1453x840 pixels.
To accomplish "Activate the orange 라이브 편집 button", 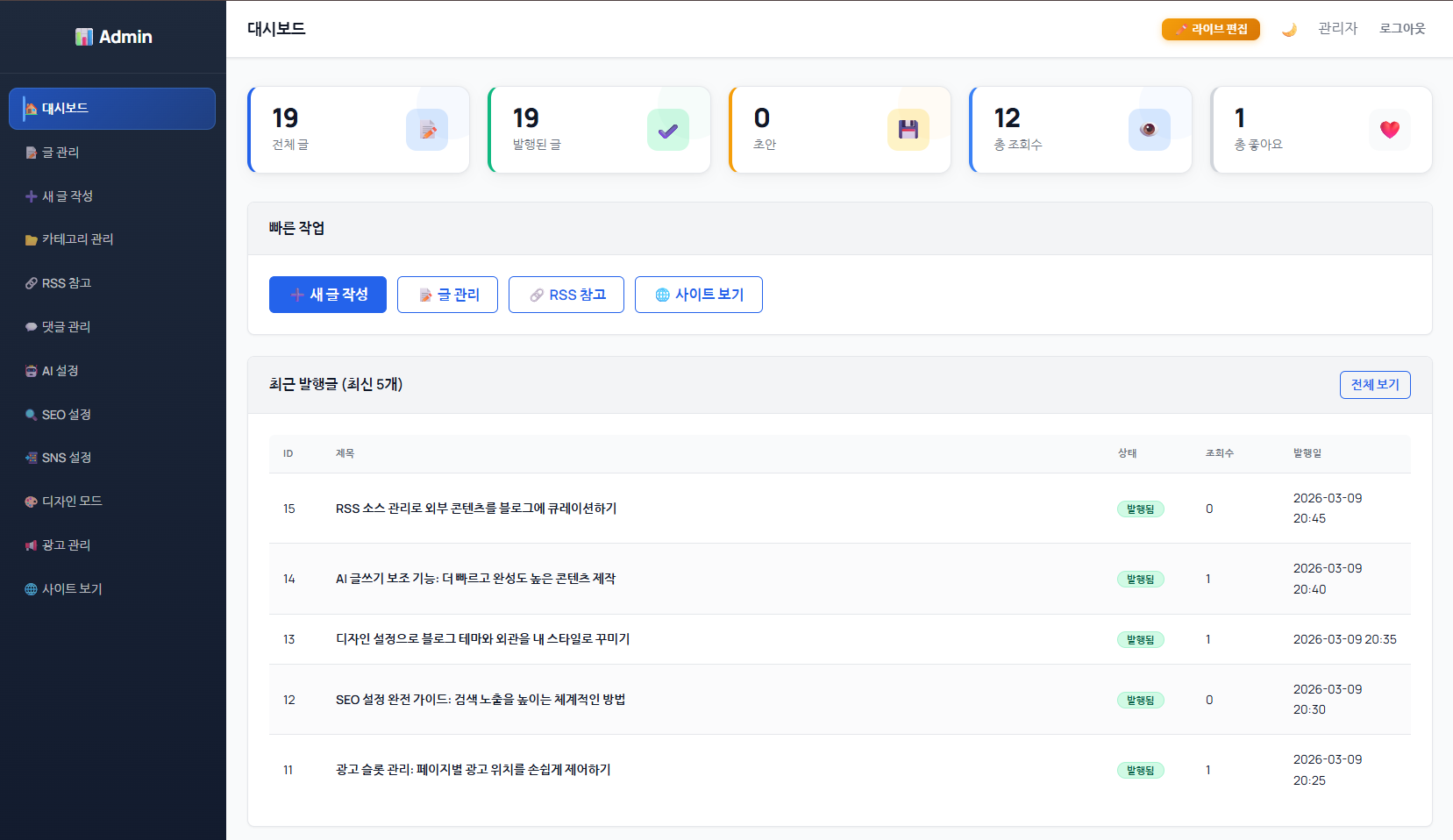I will point(1210,30).
